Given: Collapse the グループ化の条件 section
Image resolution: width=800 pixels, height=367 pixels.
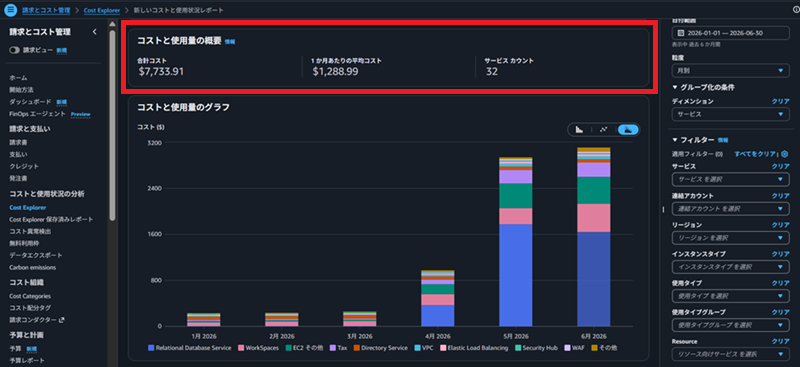Looking at the screenshot, I should (675, 87).
